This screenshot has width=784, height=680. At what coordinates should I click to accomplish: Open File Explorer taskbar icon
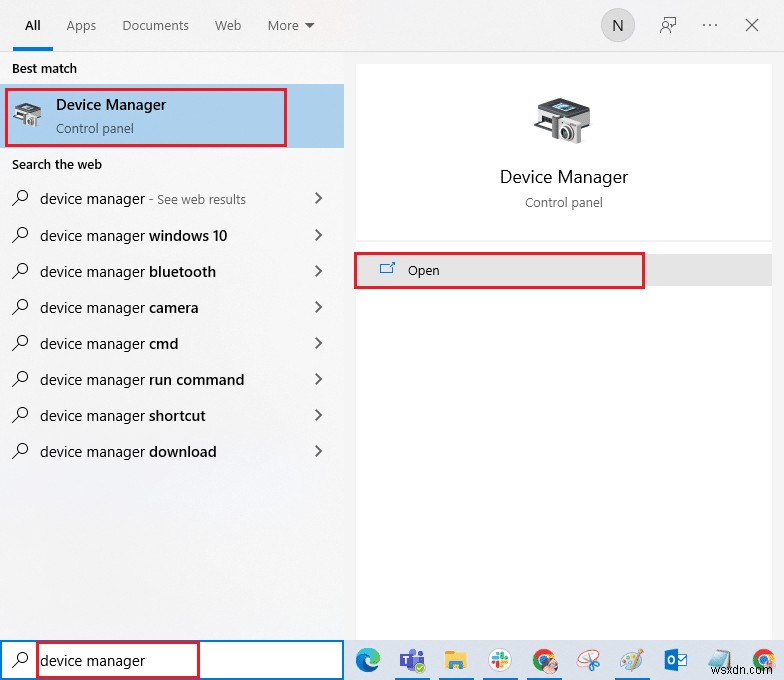(x=456, y=660)
